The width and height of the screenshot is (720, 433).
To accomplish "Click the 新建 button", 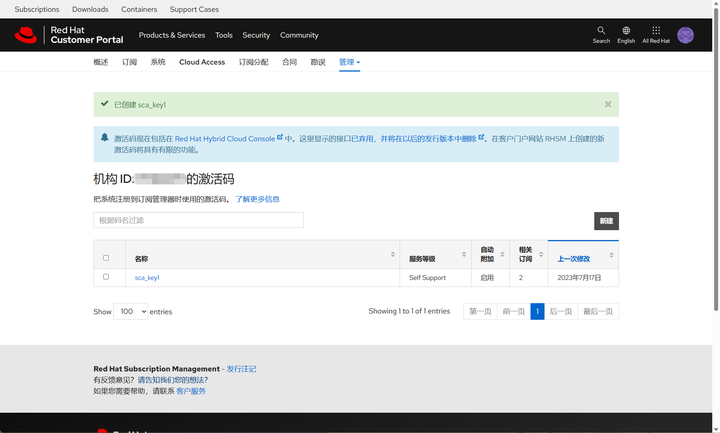I will [x=606, y=221].
